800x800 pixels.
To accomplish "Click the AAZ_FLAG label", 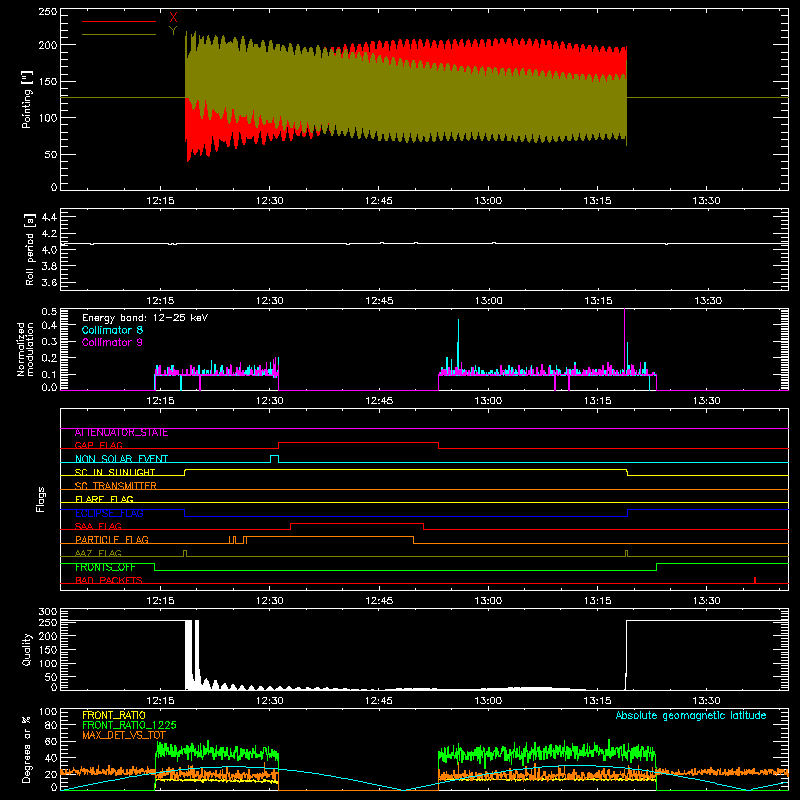I will click(98, 553).
